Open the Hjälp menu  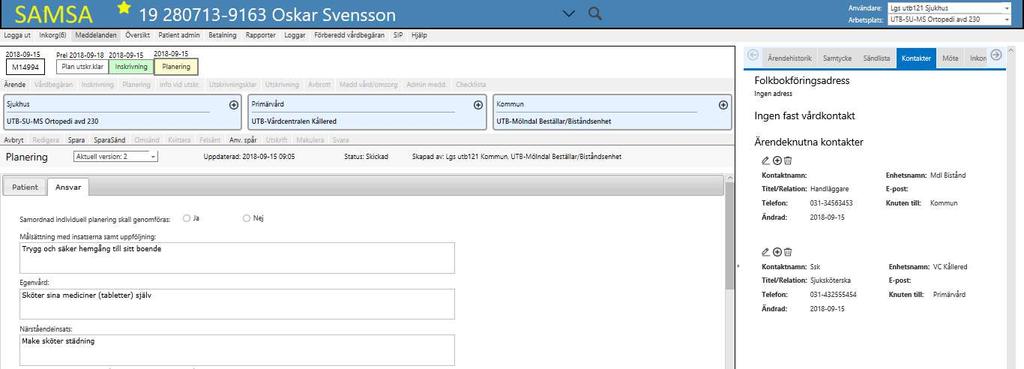tap(419, 35)
